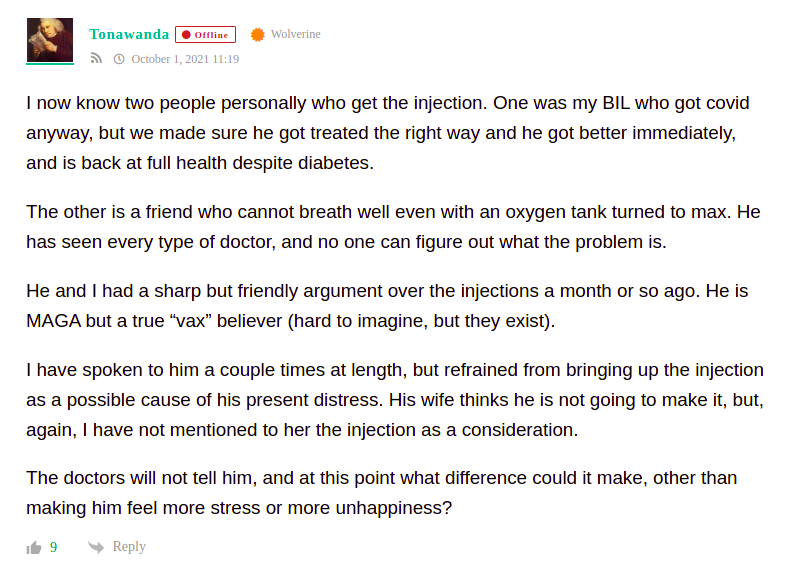Reply to this post via Reply link
The image size is (799, 571).
129,547
